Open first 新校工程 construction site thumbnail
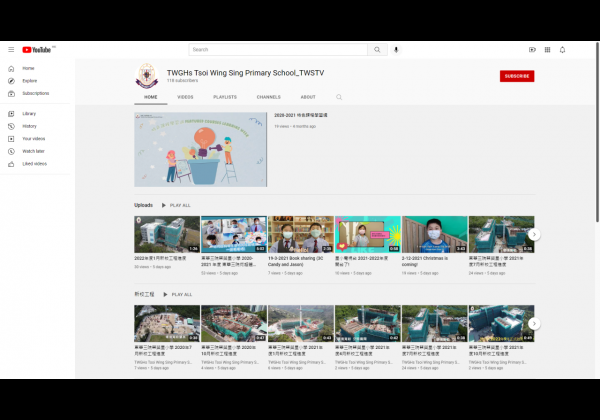 point(167,324)
